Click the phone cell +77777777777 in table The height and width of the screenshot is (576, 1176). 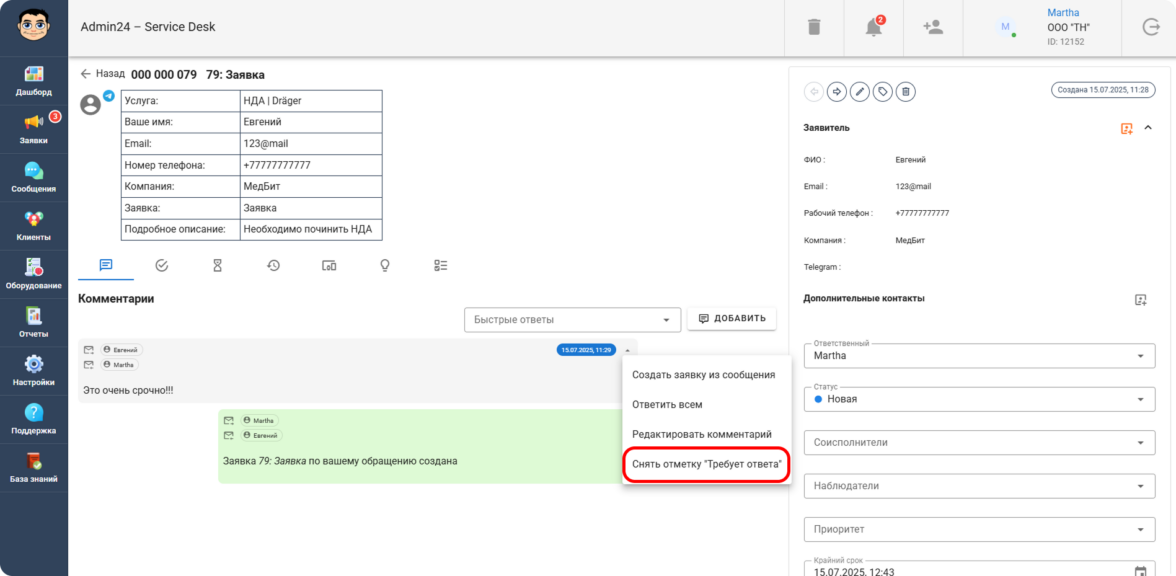pyautogui.click(x=311, y=165)
